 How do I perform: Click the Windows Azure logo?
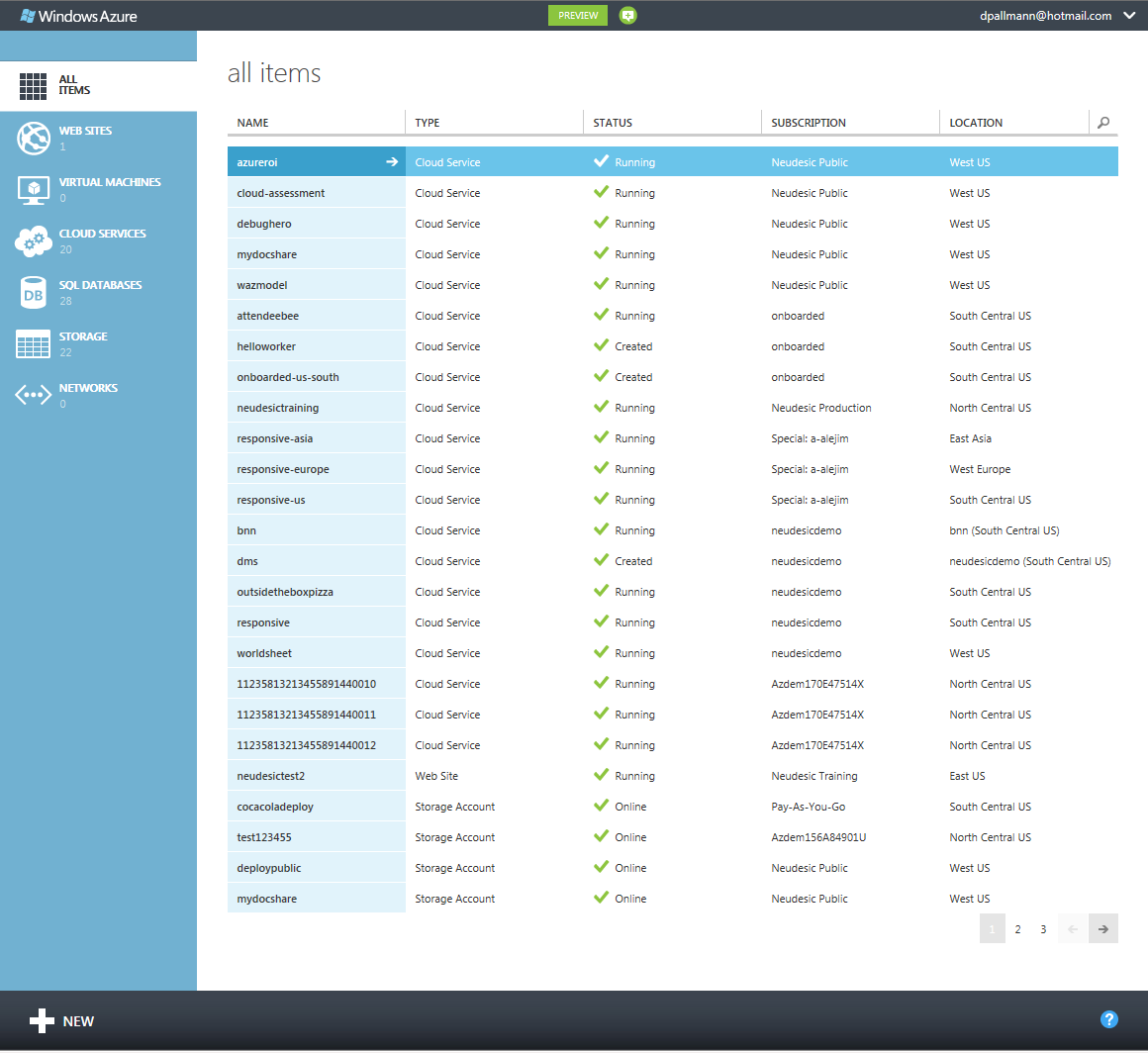click(x=78, y=16)
